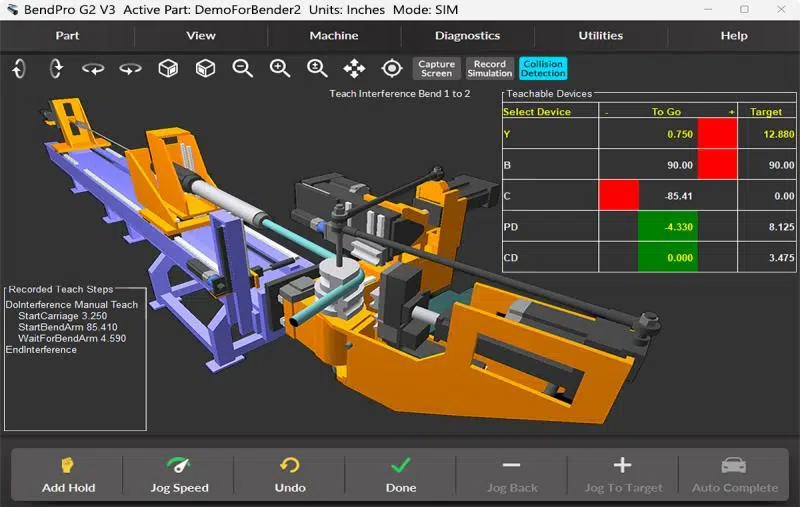Screen dimensions: 800x507
Task: Click the Select Device column header
Action: 537,112
